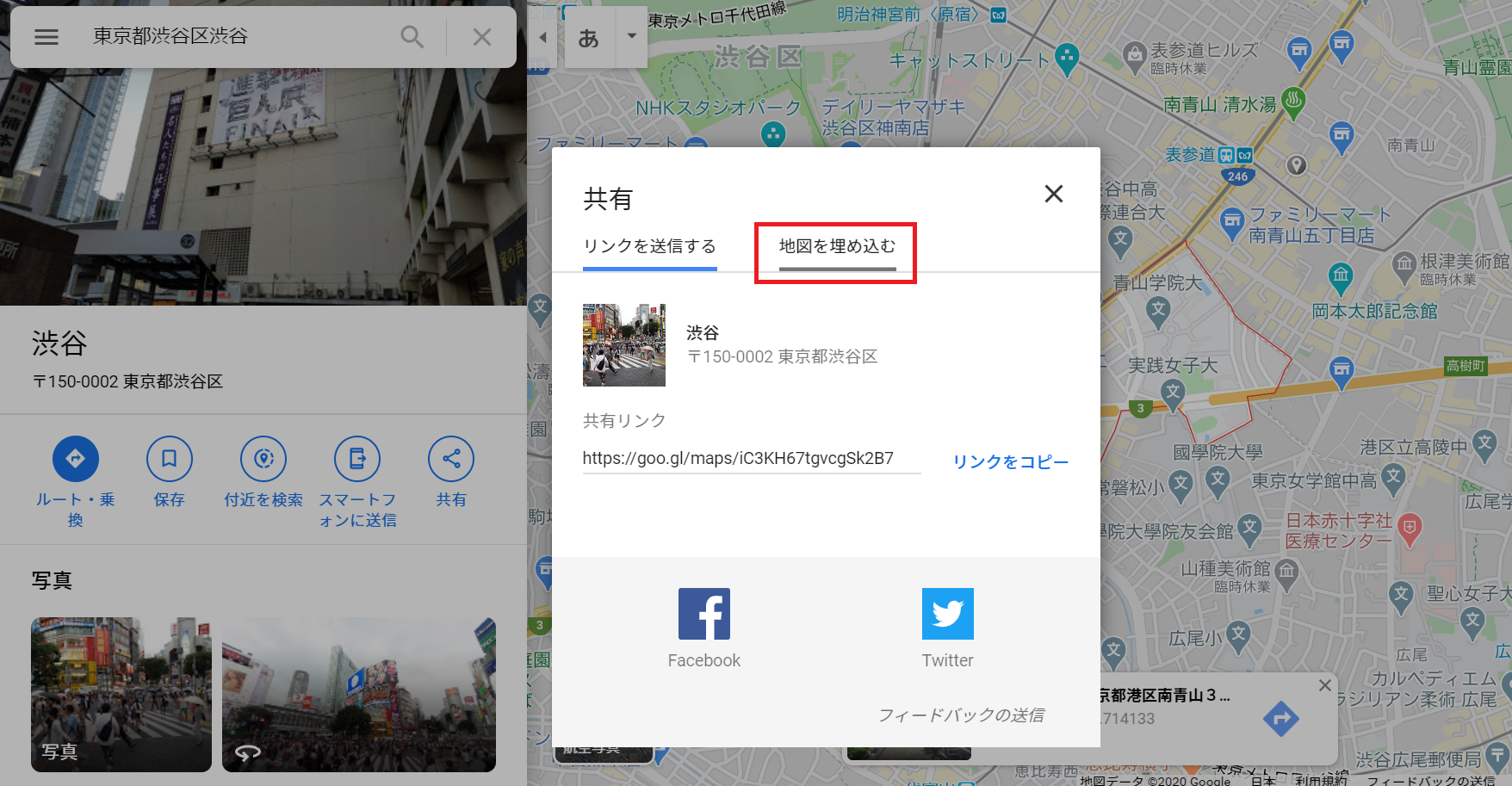Screen dimensions: 1512x786
Task: Click the 共有 share icon
Action: pyautogui.click(x=451, y=459)
